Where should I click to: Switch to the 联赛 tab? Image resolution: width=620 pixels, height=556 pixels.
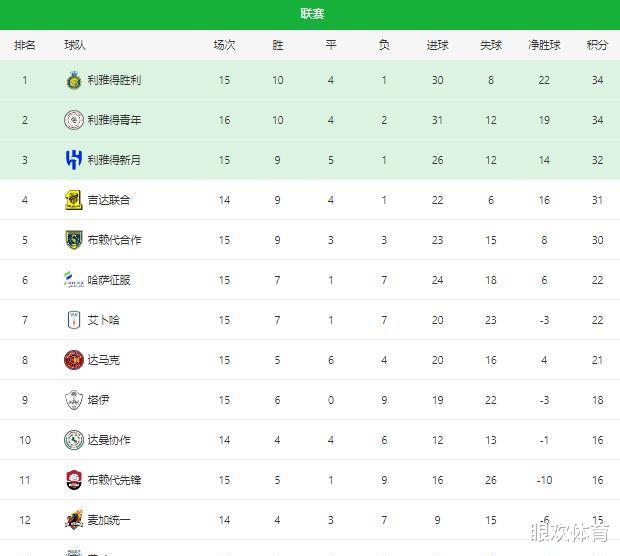tap(312, 14)
